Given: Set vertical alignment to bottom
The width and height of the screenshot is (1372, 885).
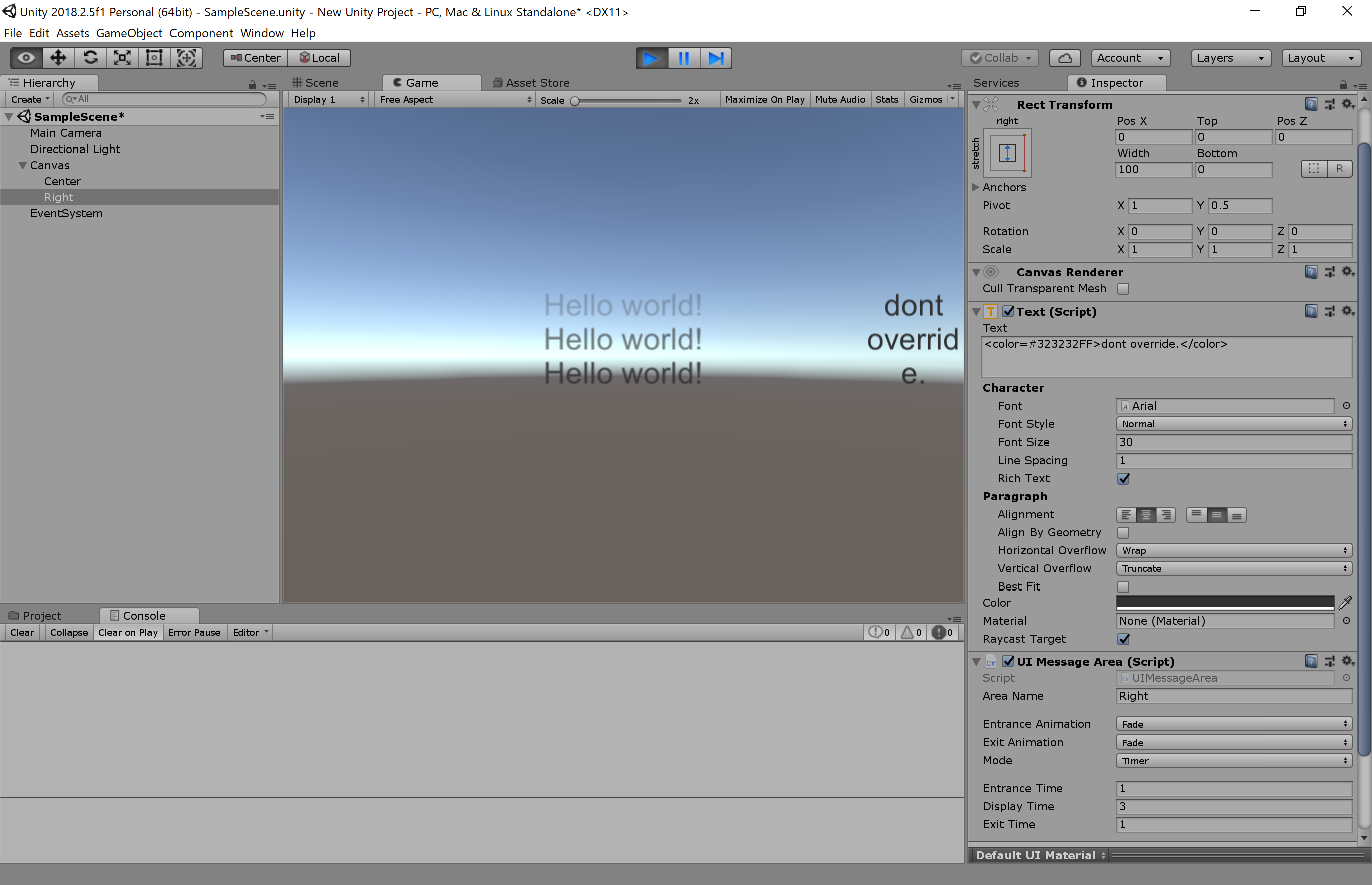Looking at the screenshot, I should [1236, 514].
